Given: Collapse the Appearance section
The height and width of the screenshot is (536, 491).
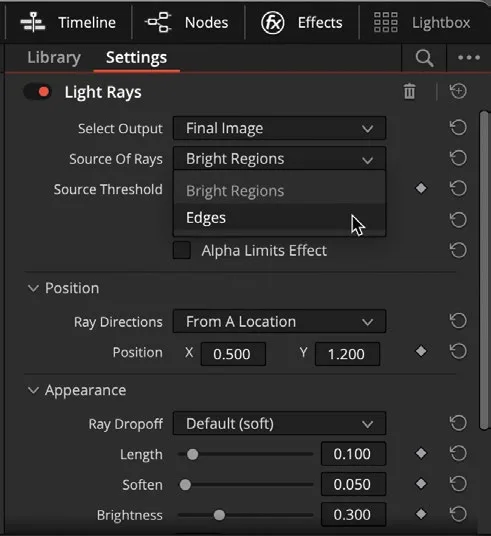Looking at the screenshot, I should (x=33, y=390).
